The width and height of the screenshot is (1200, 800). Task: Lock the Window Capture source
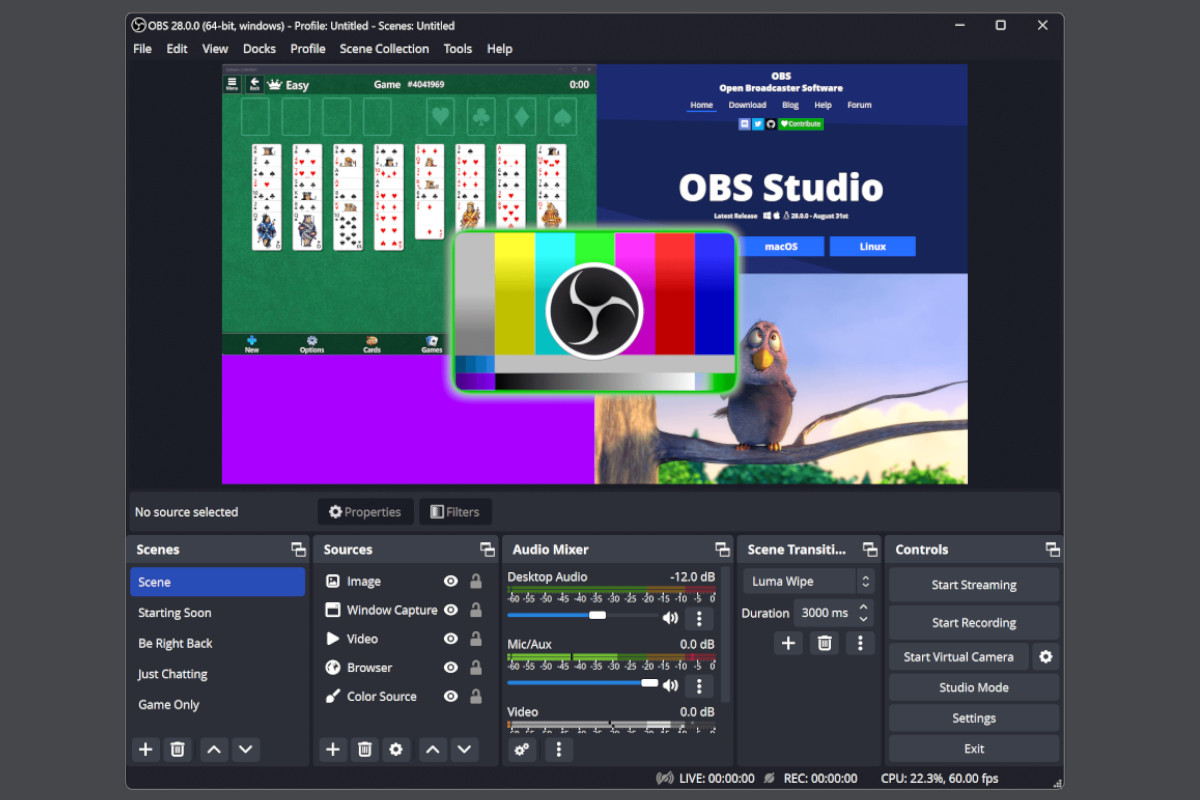point(476,610)
